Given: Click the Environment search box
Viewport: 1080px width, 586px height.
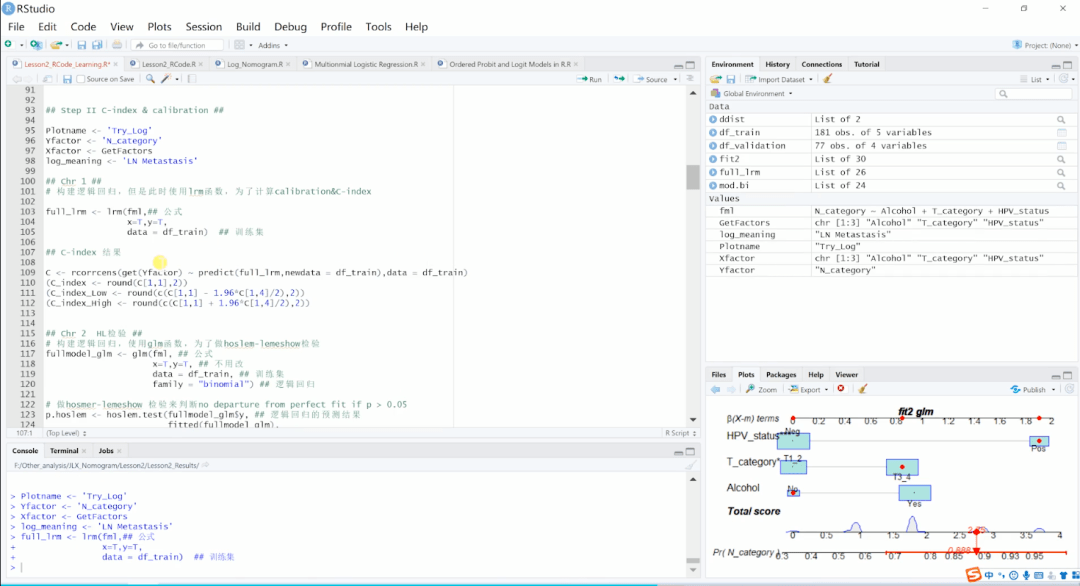Looking at the screenshot, I should [1033, 94].
